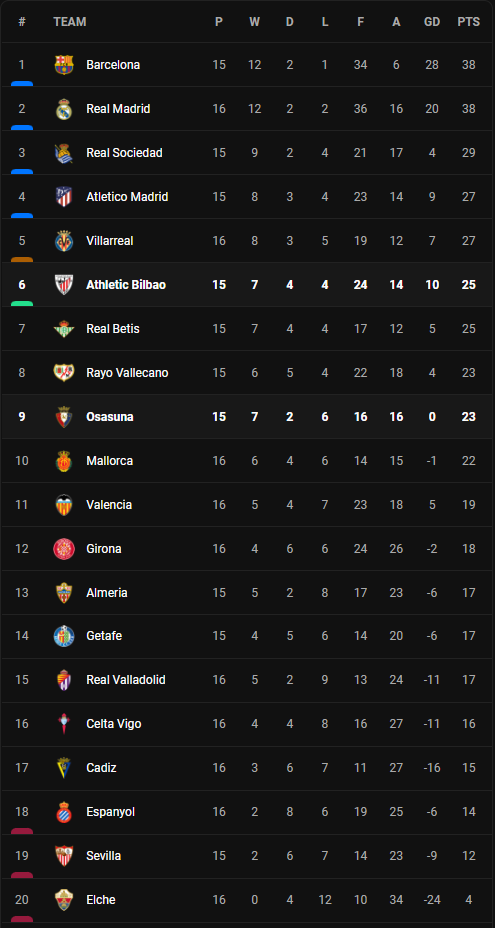Click the TEAM column header

[70, 22]
